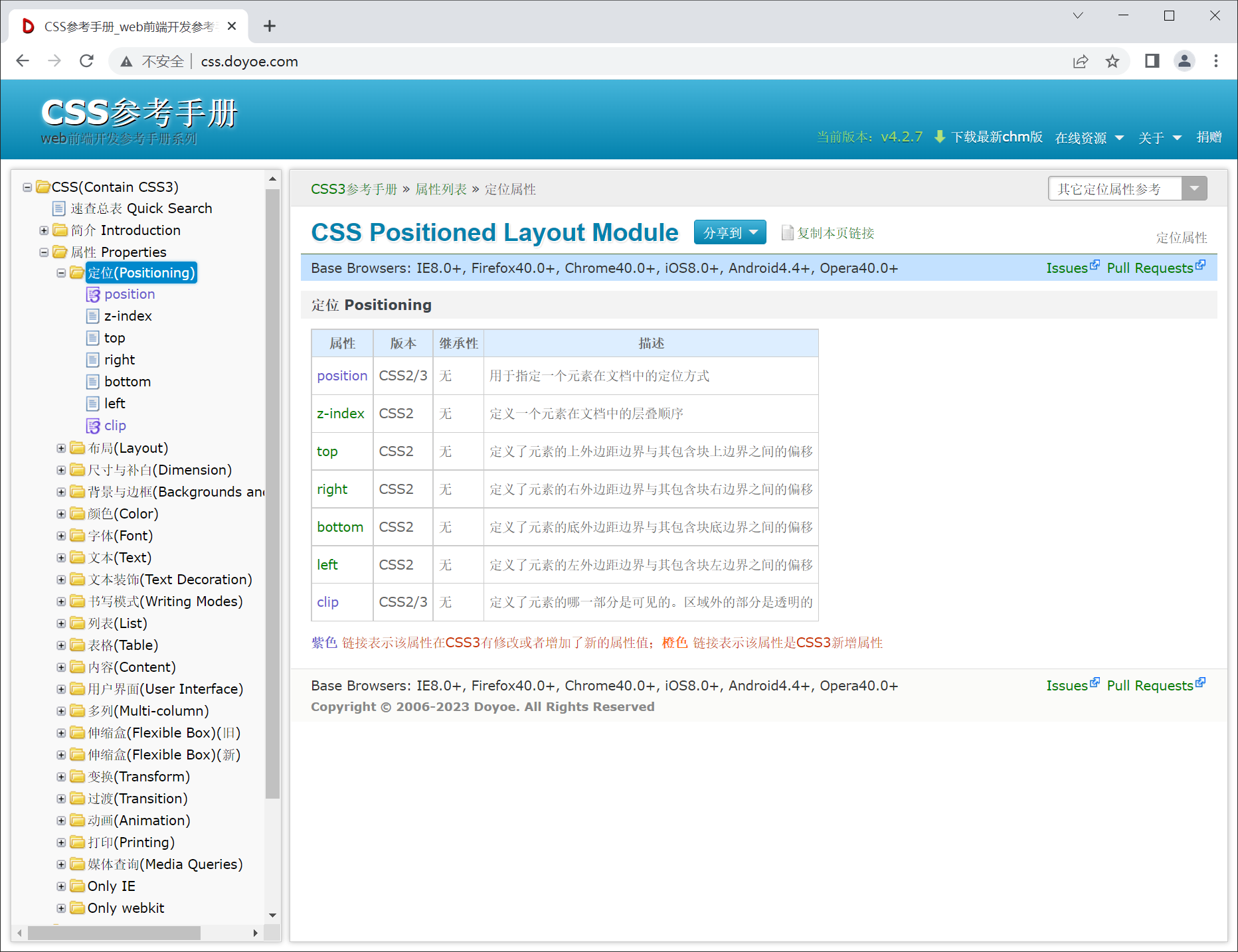Click the sidebar vertical scrollbar thumb
Image resolution: width=1238 pixels, height=952 pixels.
tap(272, 491)
